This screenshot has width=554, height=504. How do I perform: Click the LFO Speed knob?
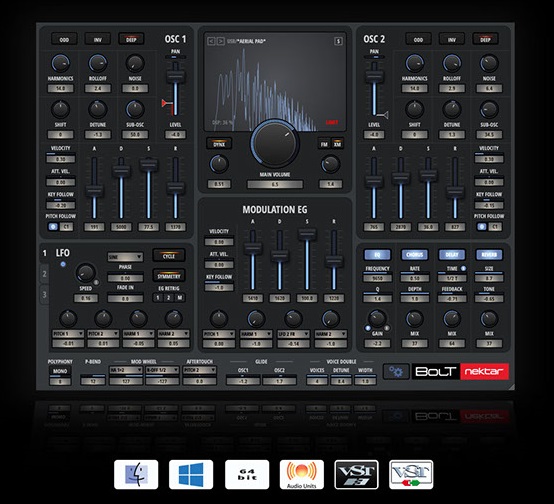[86, 273]
